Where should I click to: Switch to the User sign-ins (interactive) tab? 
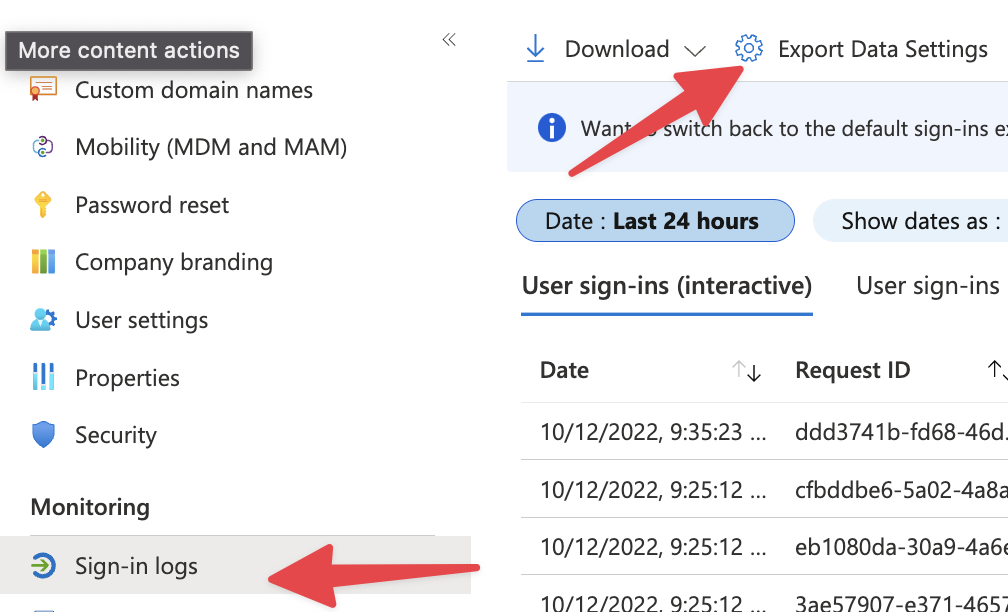pyautogui.click(x=666, y=285)
